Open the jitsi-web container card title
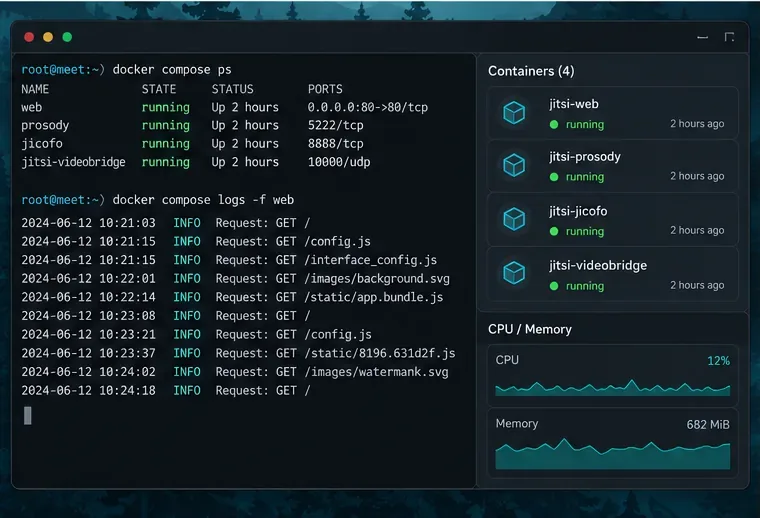This screenshot has height=518, width=760. pyautogui.click(x=574, y=104)
